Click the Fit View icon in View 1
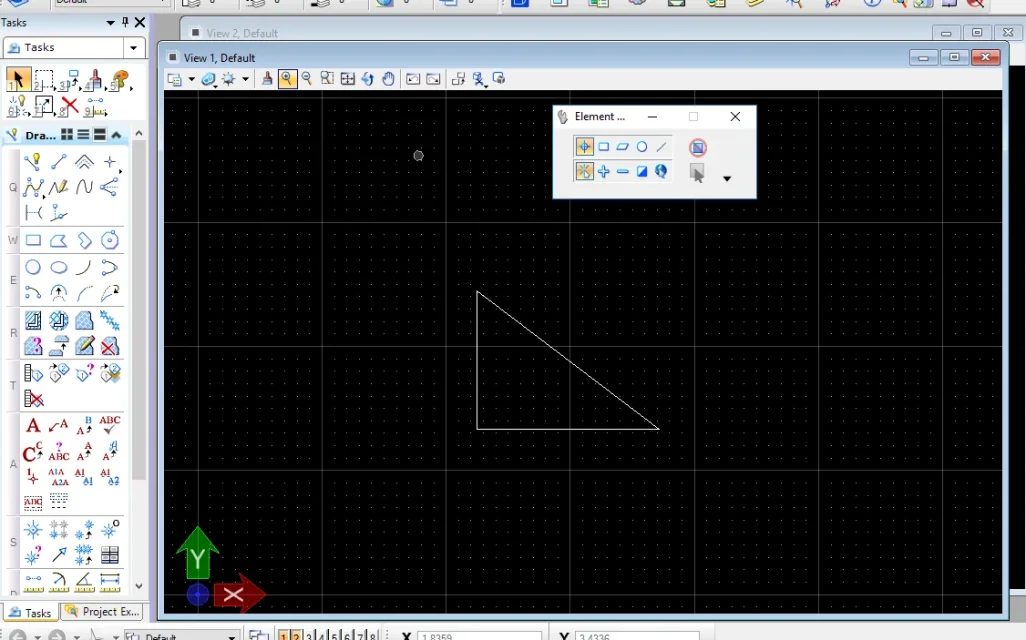 point(347,79)
